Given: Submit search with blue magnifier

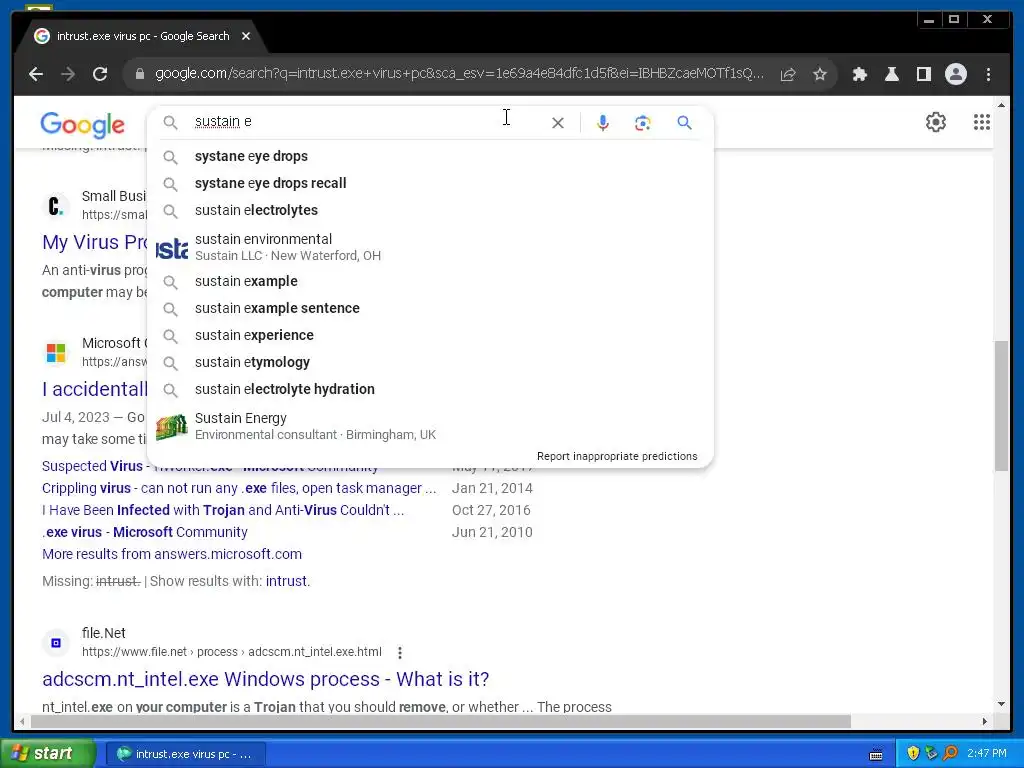Looking at the screenshot, I should click(684, 122).
